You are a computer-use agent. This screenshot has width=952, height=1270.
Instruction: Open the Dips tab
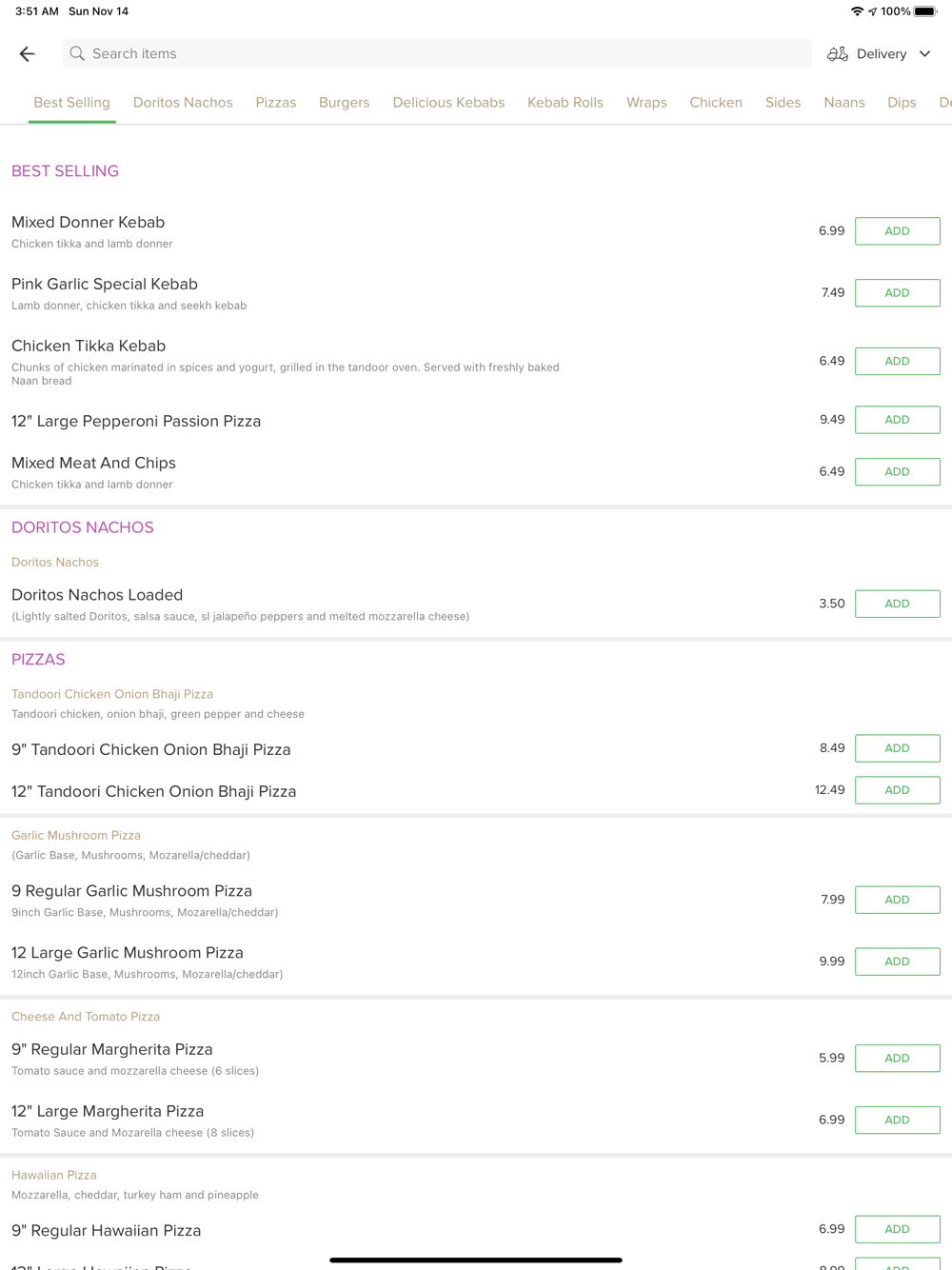click(x=902, y=103)
